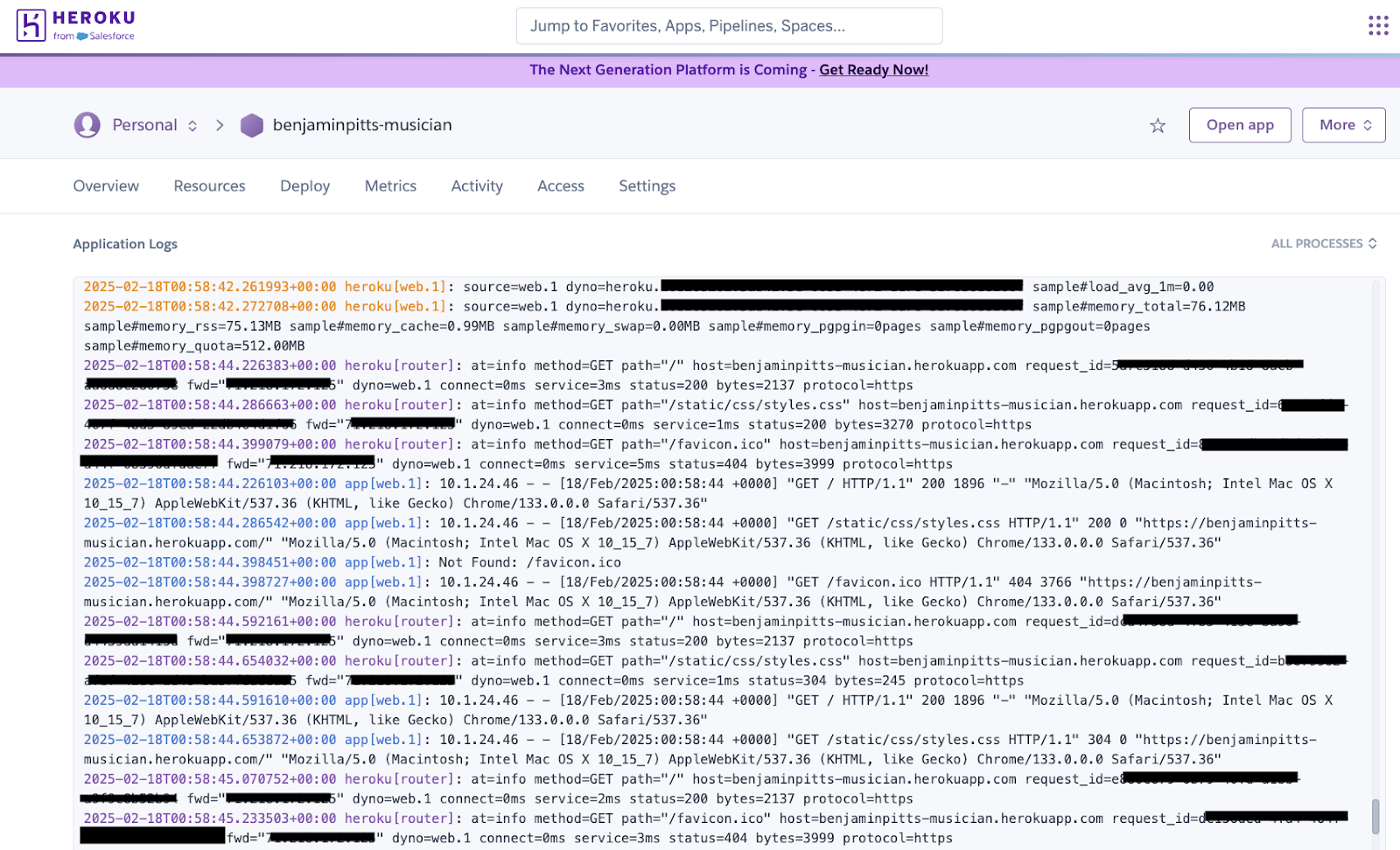
Task: Click the benjaminpitts-musician app name
Action: [x=362, y=125]
